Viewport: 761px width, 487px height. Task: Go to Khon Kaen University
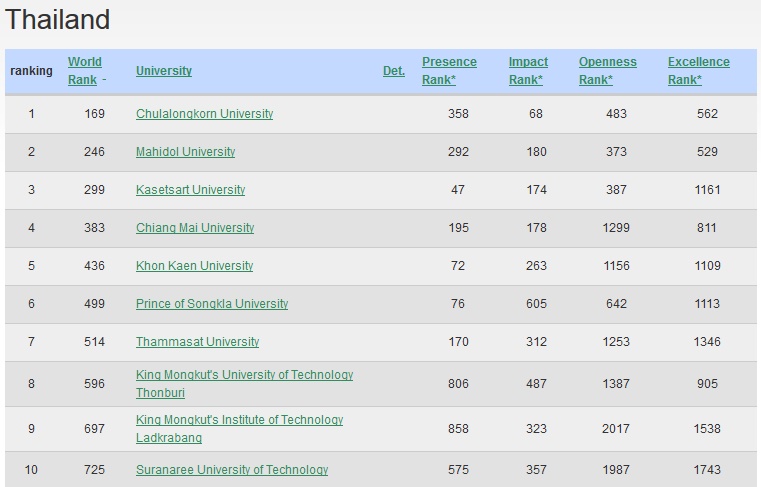(x=194, y=266)
